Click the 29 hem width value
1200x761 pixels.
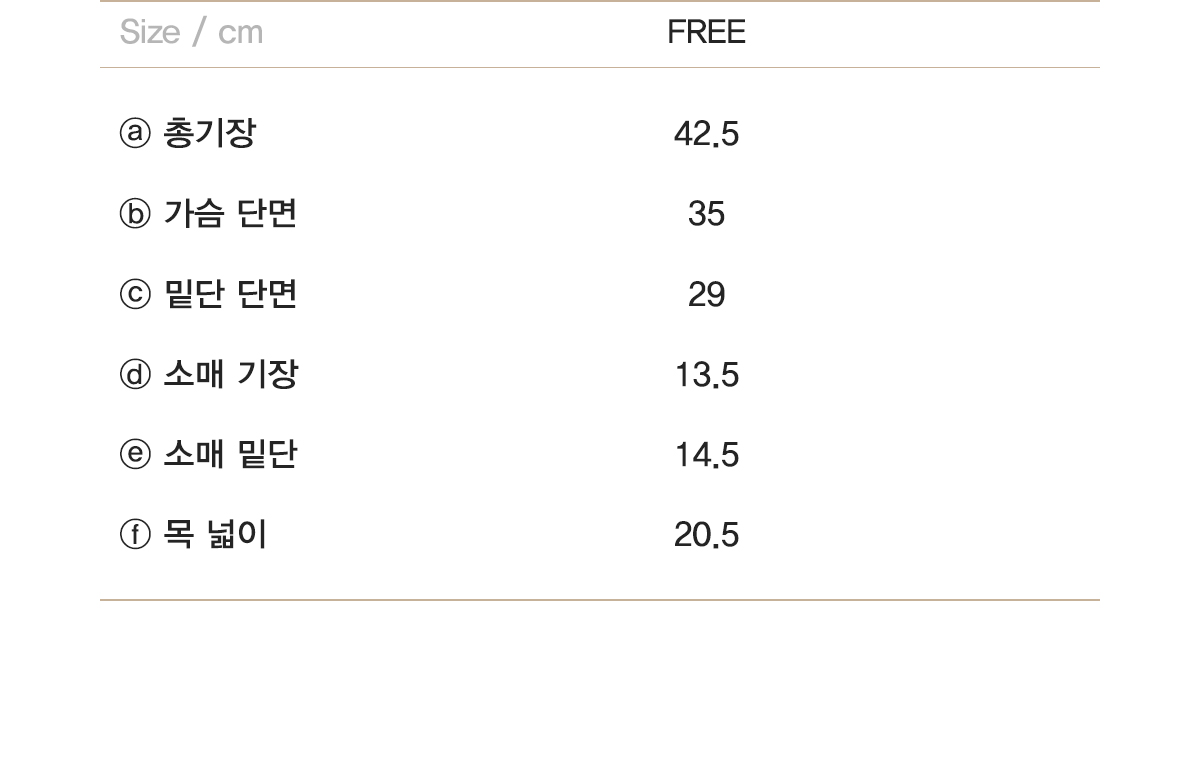[706, 295]
